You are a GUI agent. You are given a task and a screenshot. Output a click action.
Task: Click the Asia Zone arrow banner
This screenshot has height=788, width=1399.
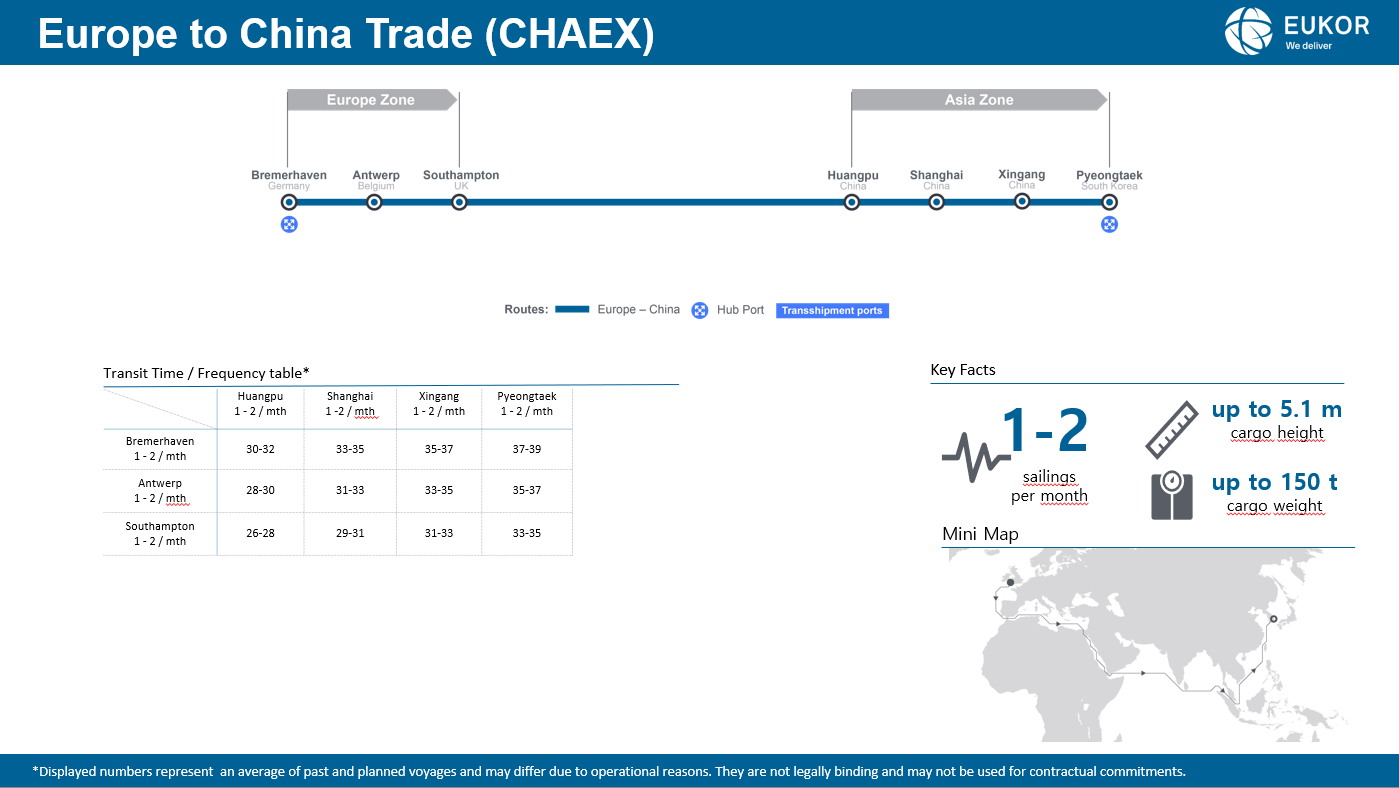(x=979, y=100)
